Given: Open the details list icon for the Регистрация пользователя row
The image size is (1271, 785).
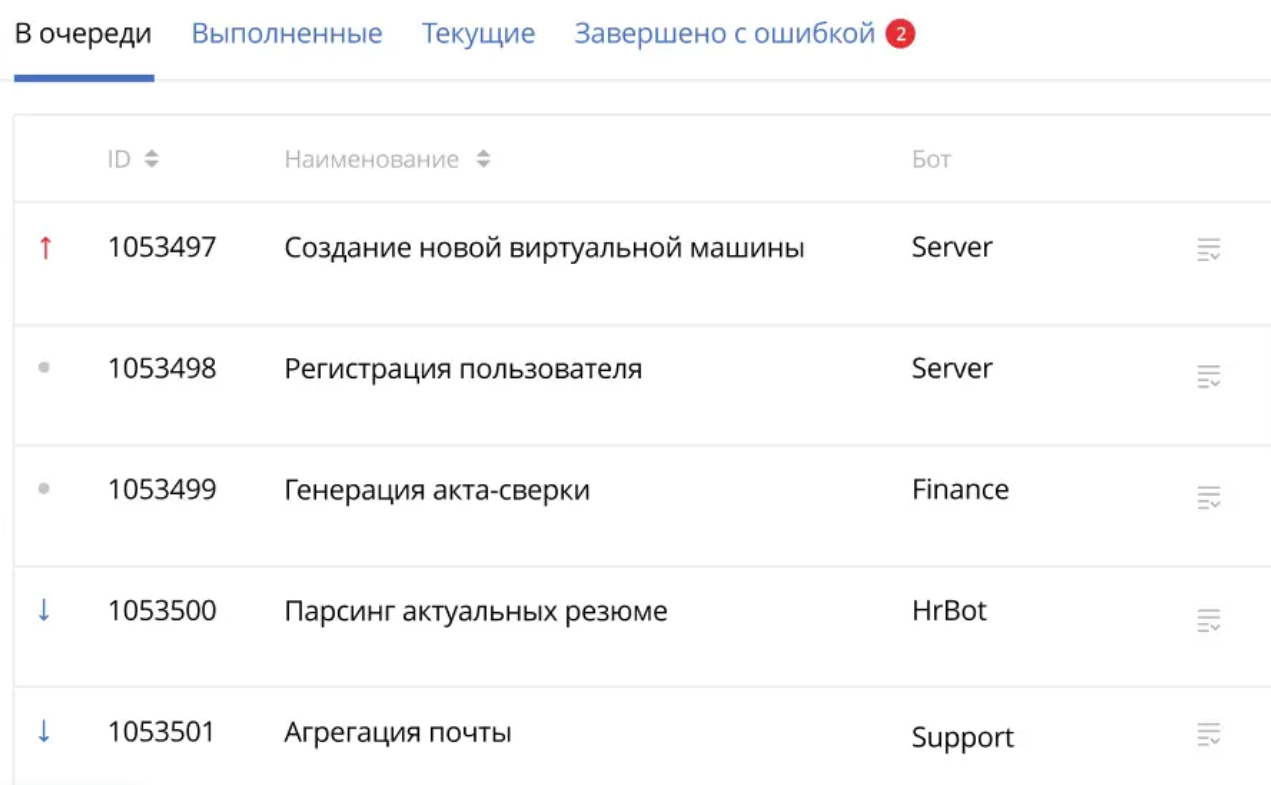Looking at the screenshot, I should [1209, 376].
